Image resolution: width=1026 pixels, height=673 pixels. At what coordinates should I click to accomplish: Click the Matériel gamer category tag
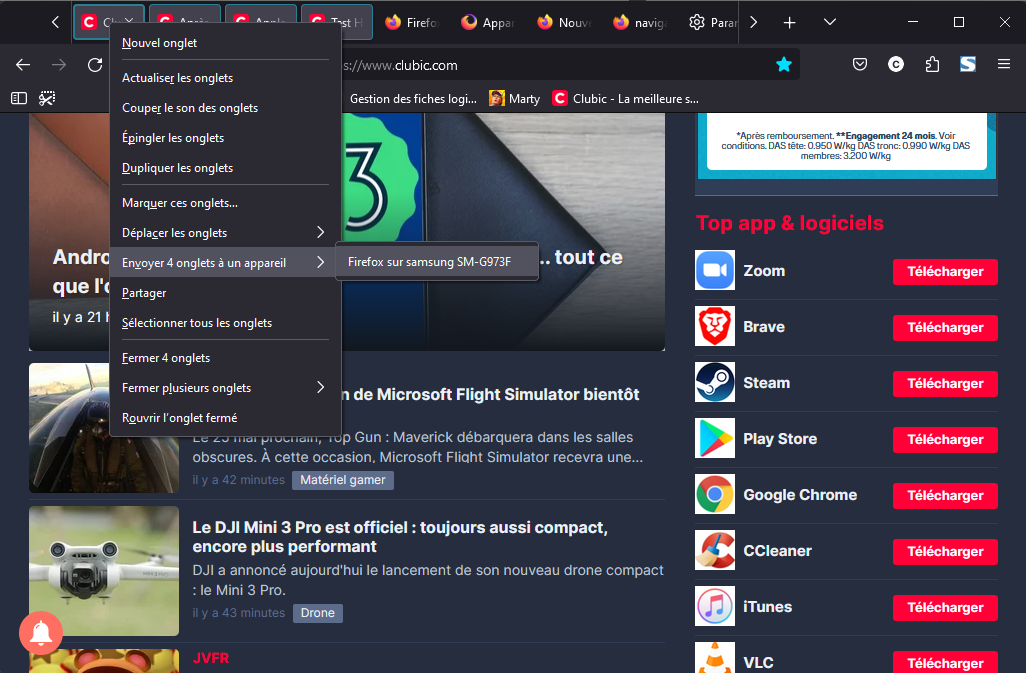(342, 480)
